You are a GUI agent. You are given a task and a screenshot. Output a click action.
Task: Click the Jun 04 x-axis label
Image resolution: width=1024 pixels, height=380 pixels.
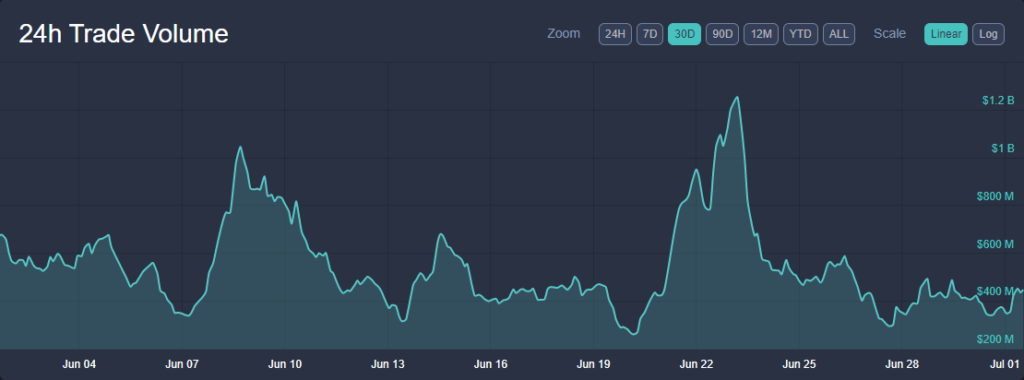tap(79, 364)
